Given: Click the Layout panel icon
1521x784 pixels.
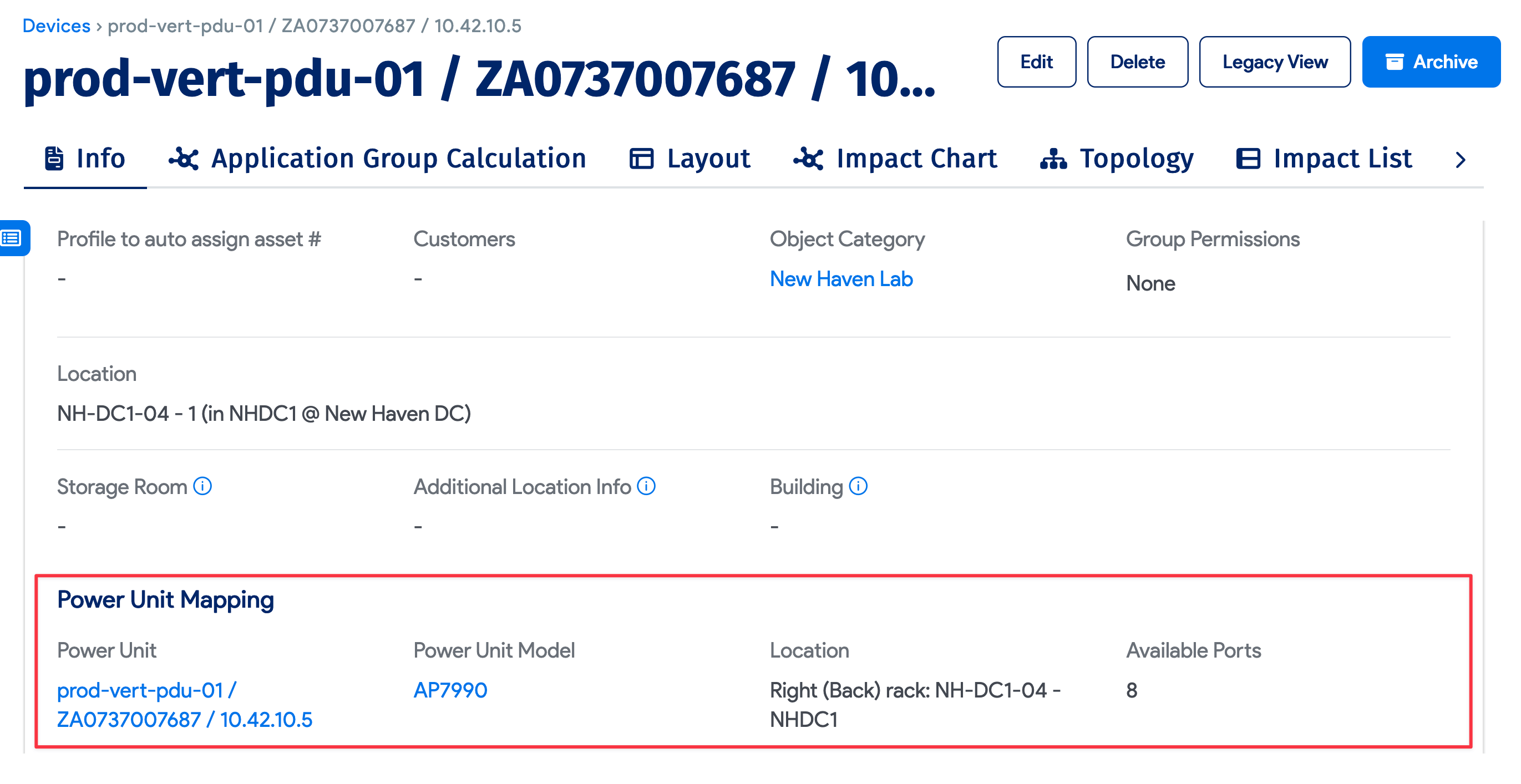Looking at the screenshot, I should click(x=641, y=157).
